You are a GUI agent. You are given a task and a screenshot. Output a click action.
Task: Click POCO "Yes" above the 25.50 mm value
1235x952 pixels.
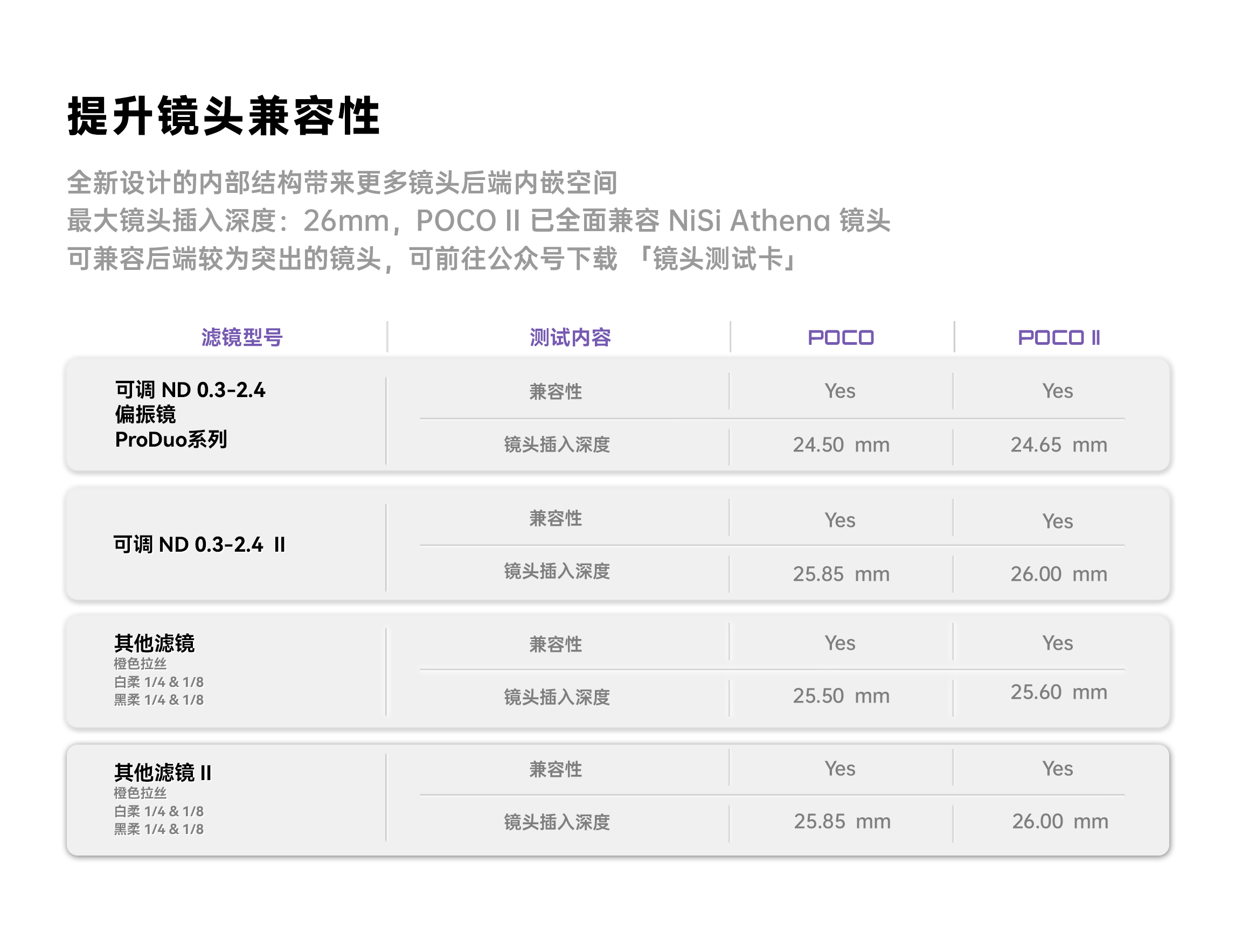coord(839,643)
